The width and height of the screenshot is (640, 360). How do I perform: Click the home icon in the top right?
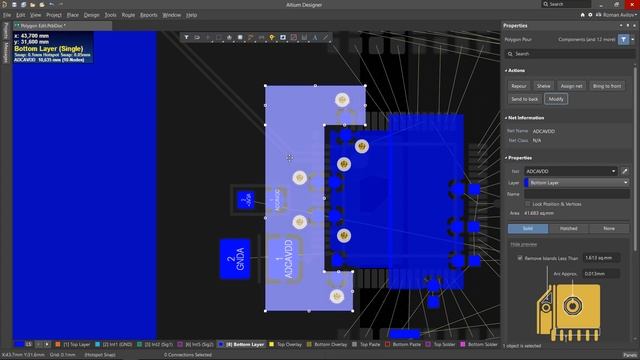(x=582, y=15)
